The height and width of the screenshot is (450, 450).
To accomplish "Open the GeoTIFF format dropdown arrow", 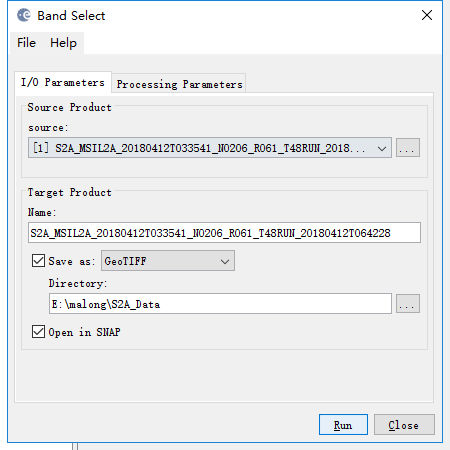I will [x=225, y=261].
